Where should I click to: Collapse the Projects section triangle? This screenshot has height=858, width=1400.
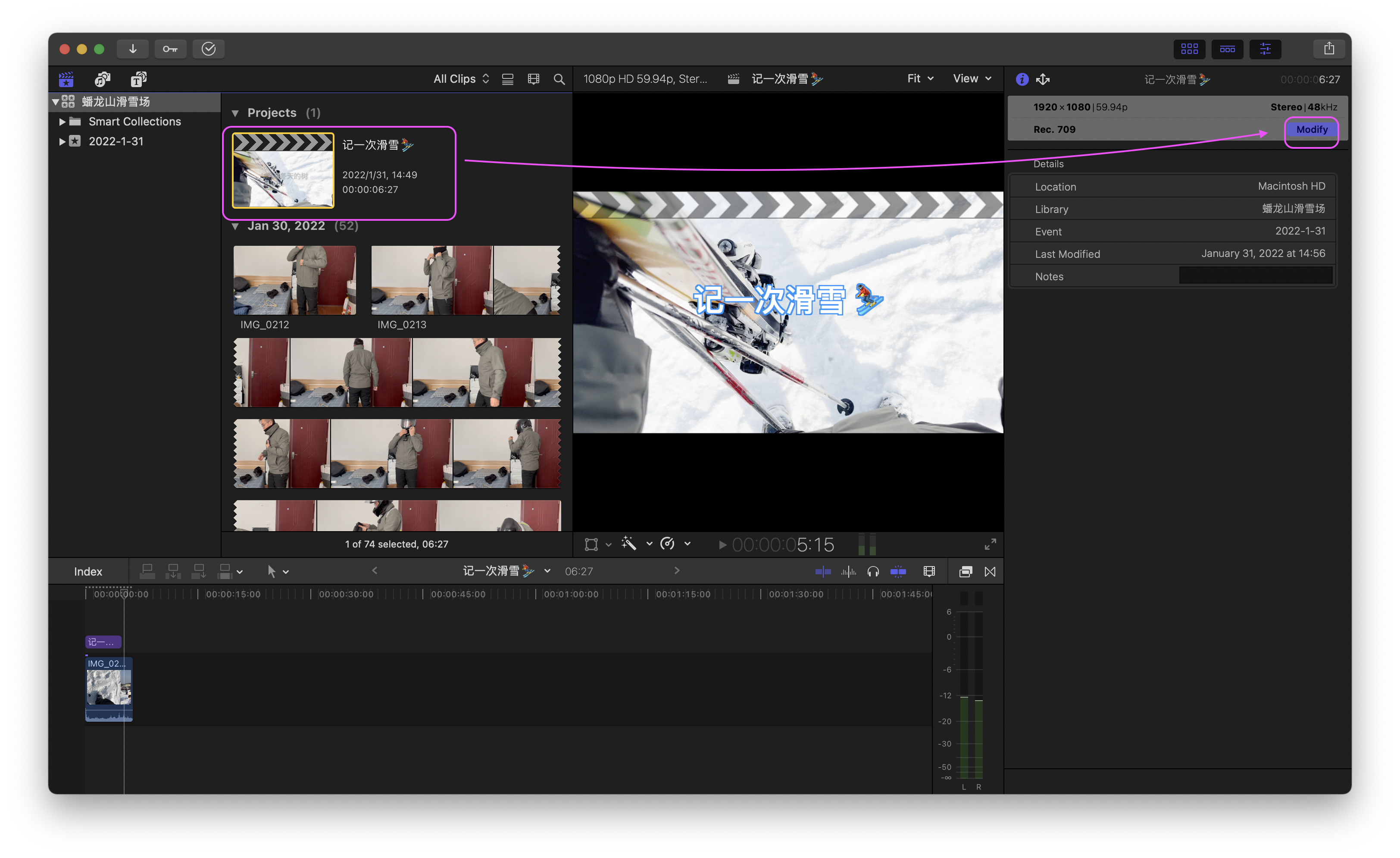[x=234, y=113]
